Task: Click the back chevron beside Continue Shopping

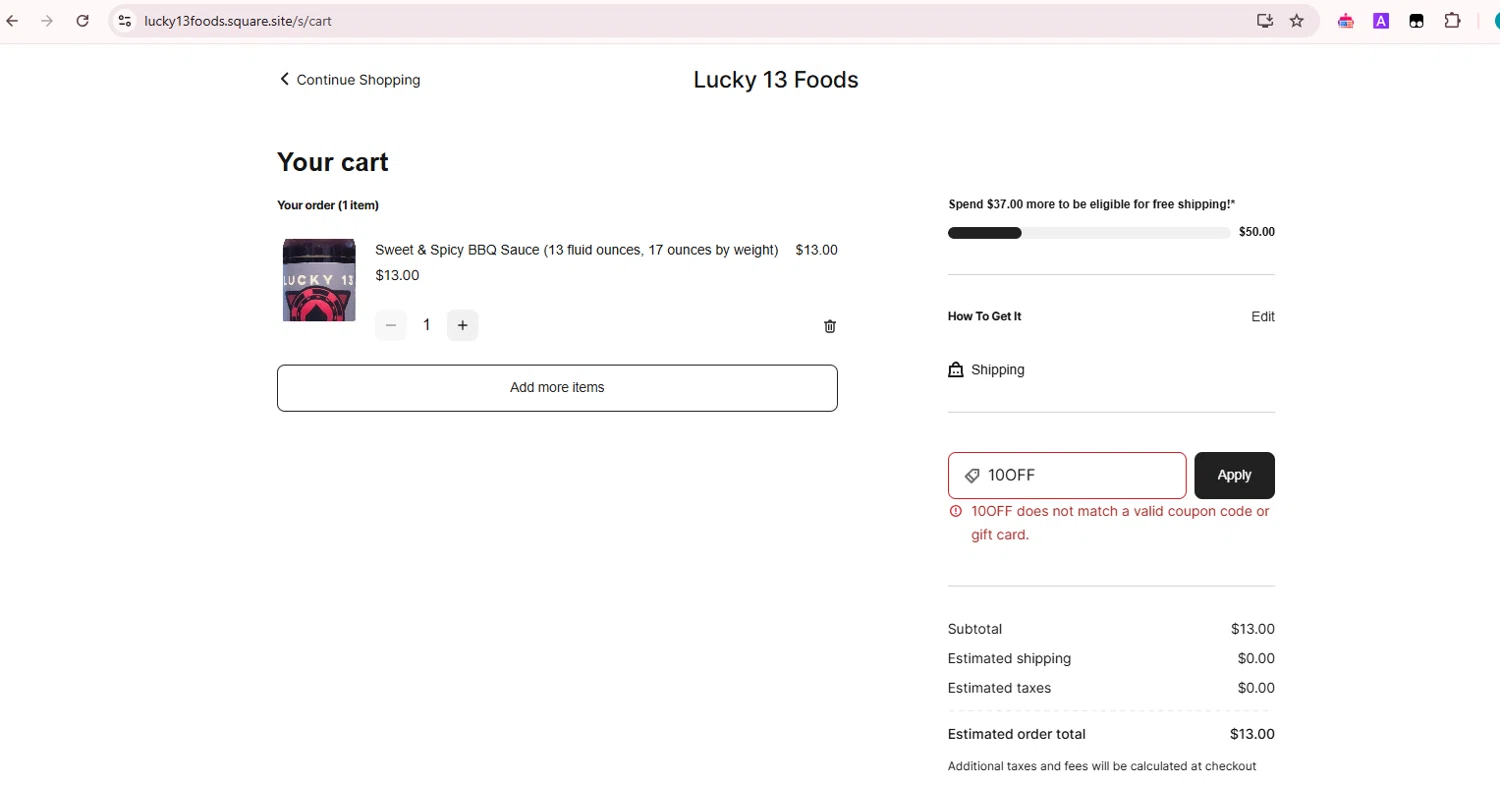Action: click(284, 79)
